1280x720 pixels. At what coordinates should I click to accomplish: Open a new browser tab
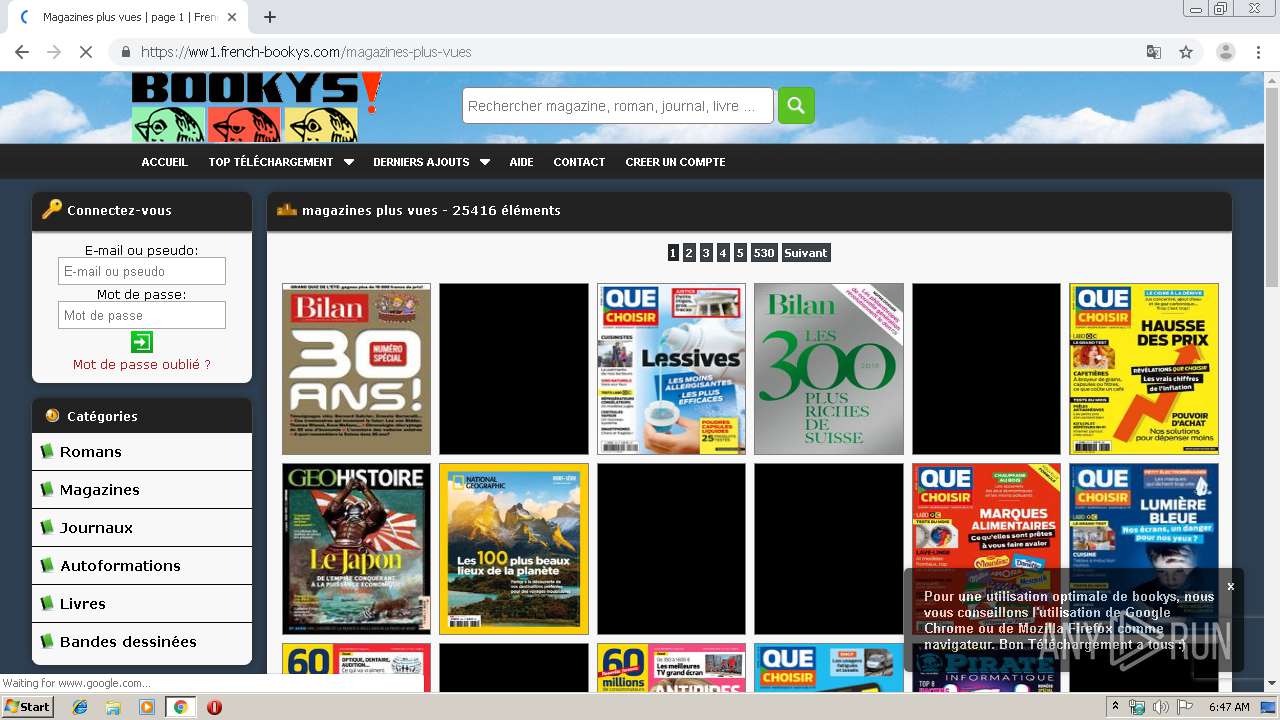click(269, 17)
